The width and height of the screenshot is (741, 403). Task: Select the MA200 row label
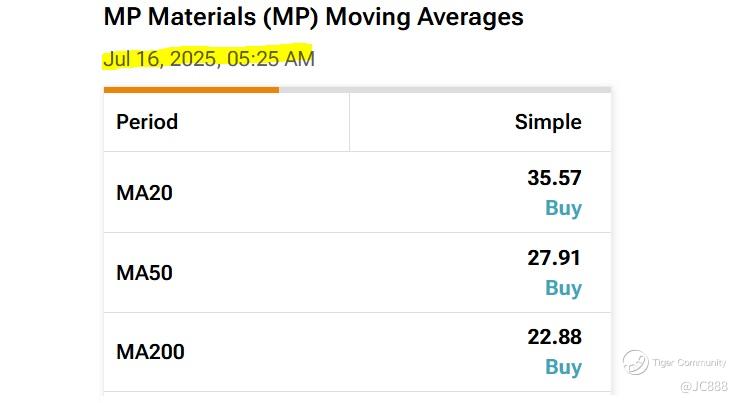(x=150, y=352)
